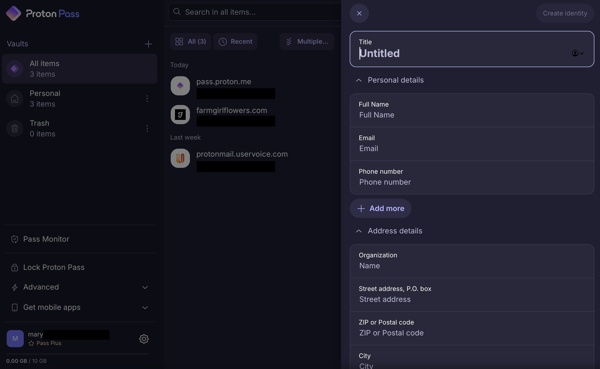Open the farmgirlflowers.com item

(253, 115)
